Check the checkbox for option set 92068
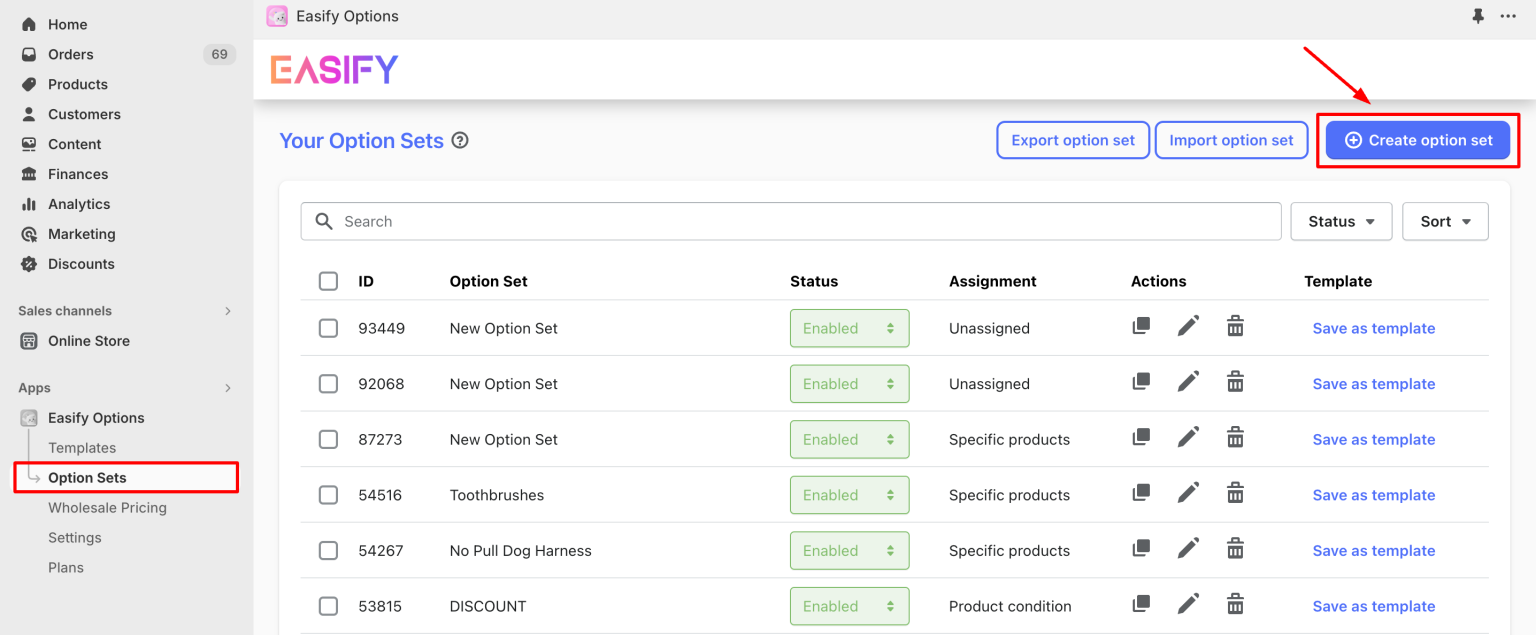Screen dimensions: 1536x635 [x=328, y=383]
